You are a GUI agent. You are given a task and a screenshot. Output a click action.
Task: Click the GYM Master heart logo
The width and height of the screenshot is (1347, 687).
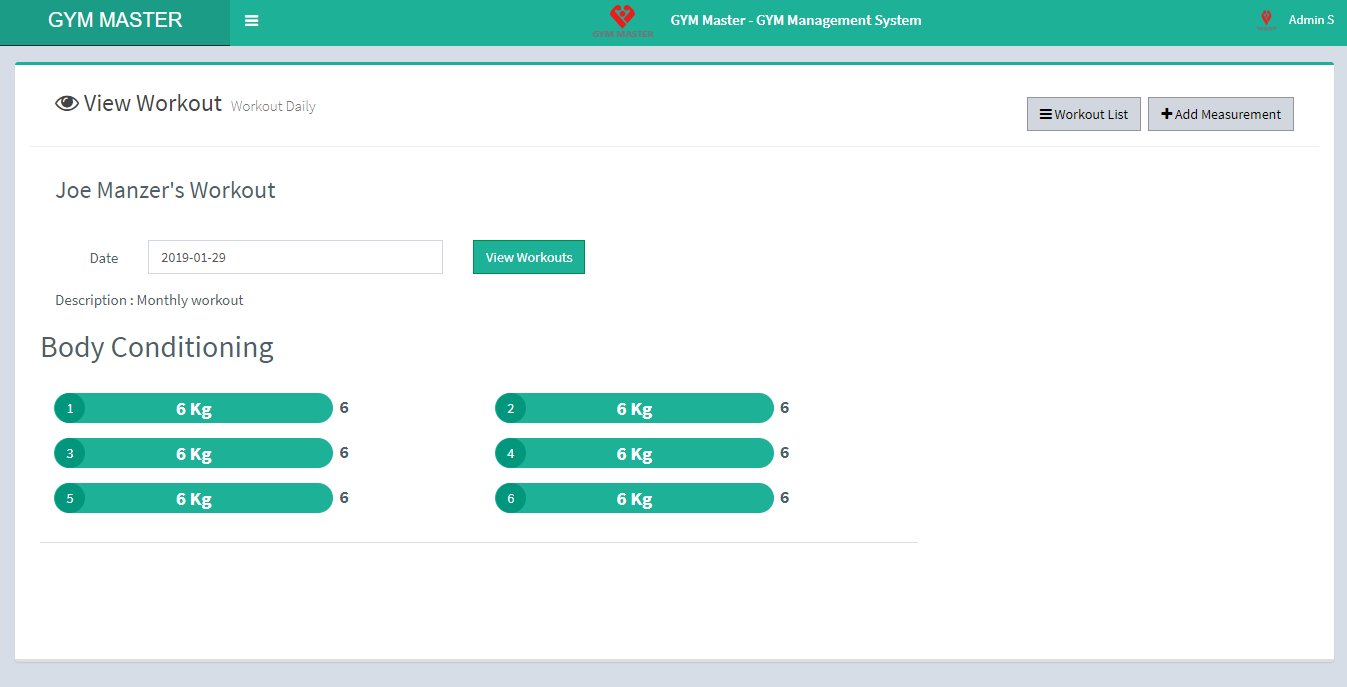pyautogui.click(x=622, y=20)
